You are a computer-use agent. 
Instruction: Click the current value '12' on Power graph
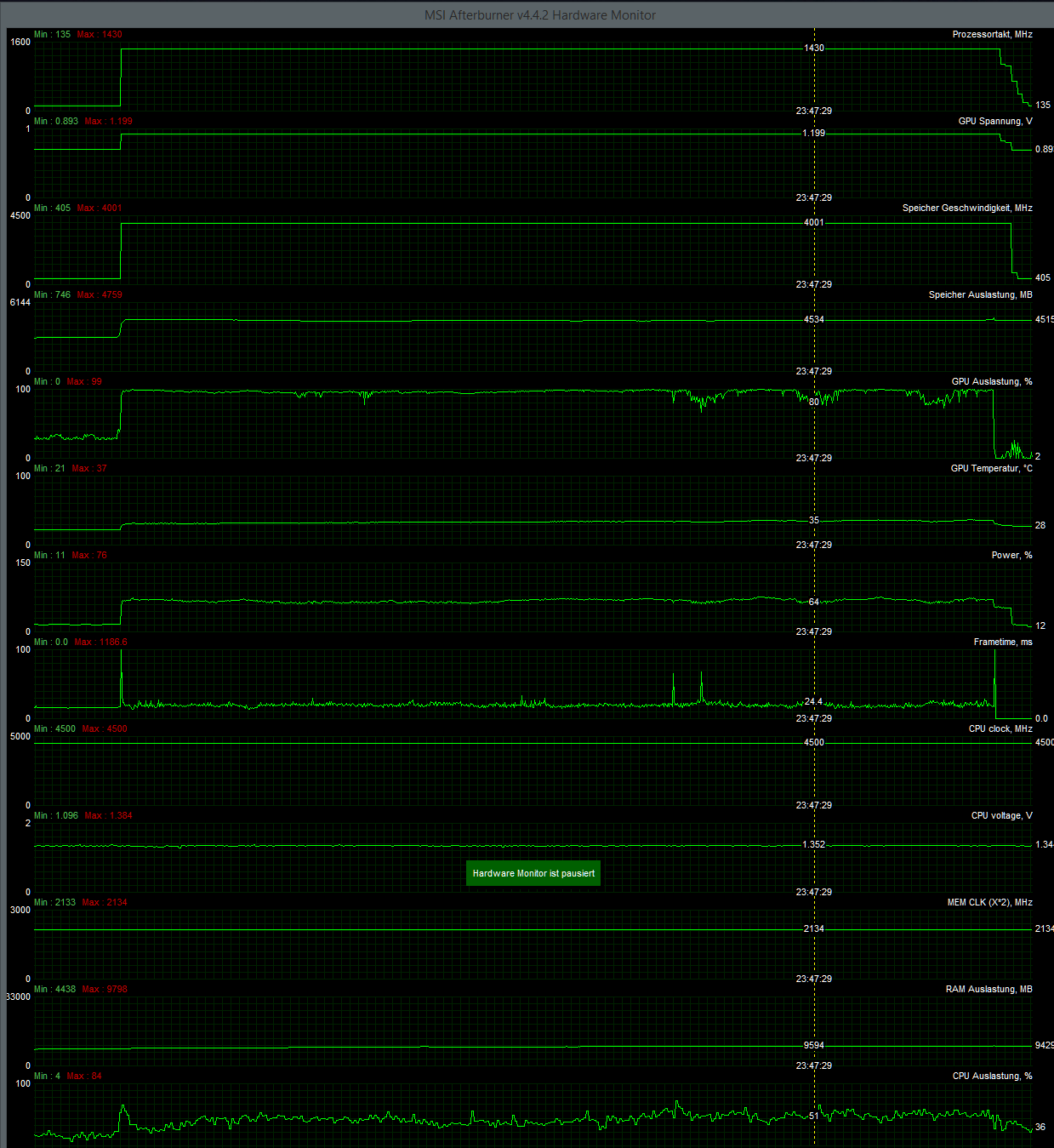click(x=1040, y=626)
